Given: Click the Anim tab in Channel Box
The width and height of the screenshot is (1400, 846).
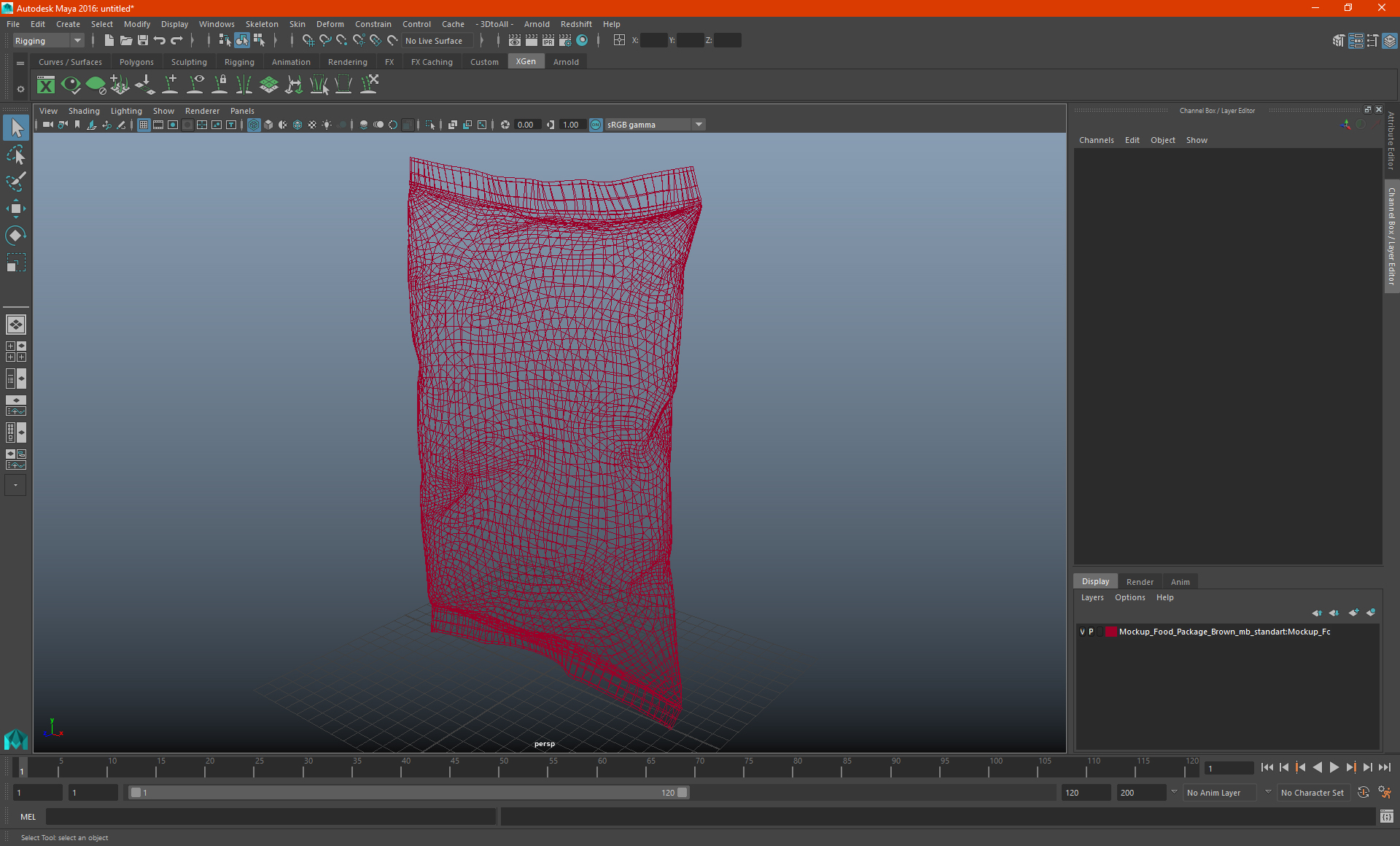Looking at the screenshot, I should (x=1180, y=581).
